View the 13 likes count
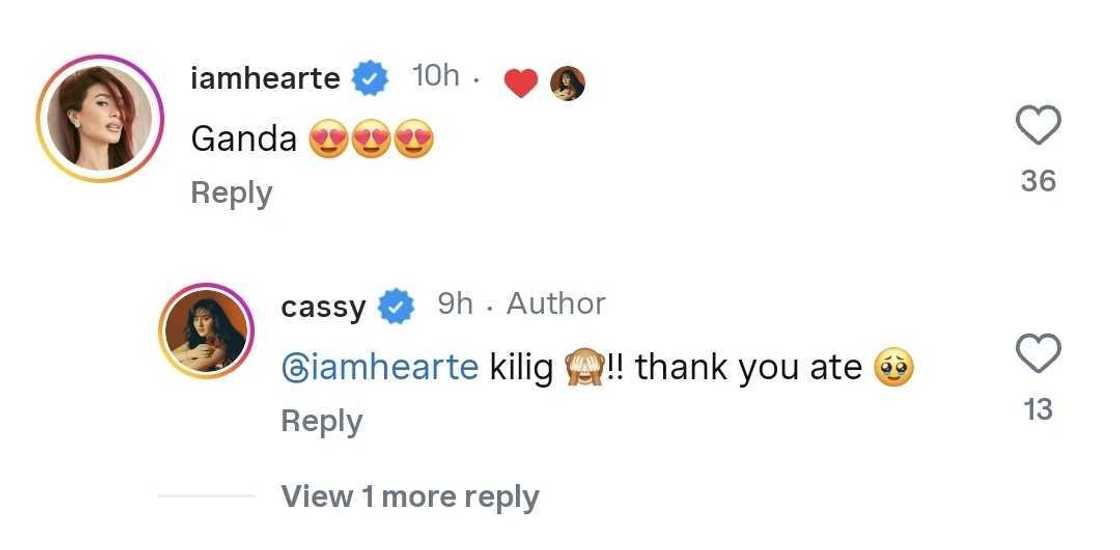1120x550 pixels. coord(1038,408)
